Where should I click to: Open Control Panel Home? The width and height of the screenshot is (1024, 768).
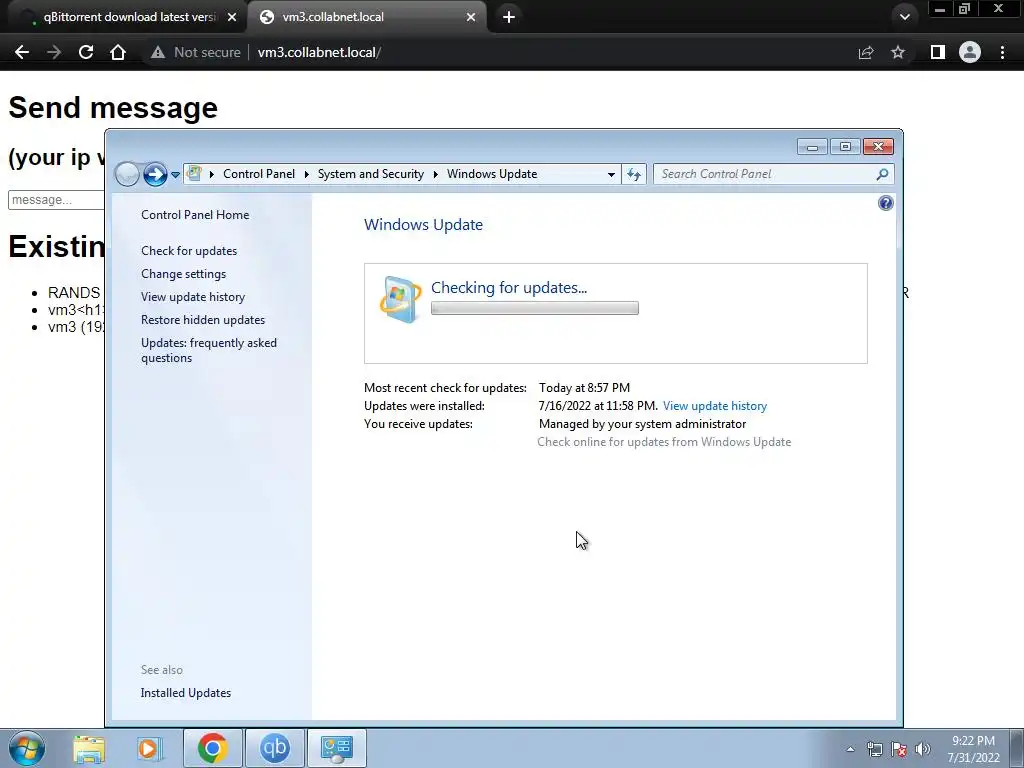point(195,215)
